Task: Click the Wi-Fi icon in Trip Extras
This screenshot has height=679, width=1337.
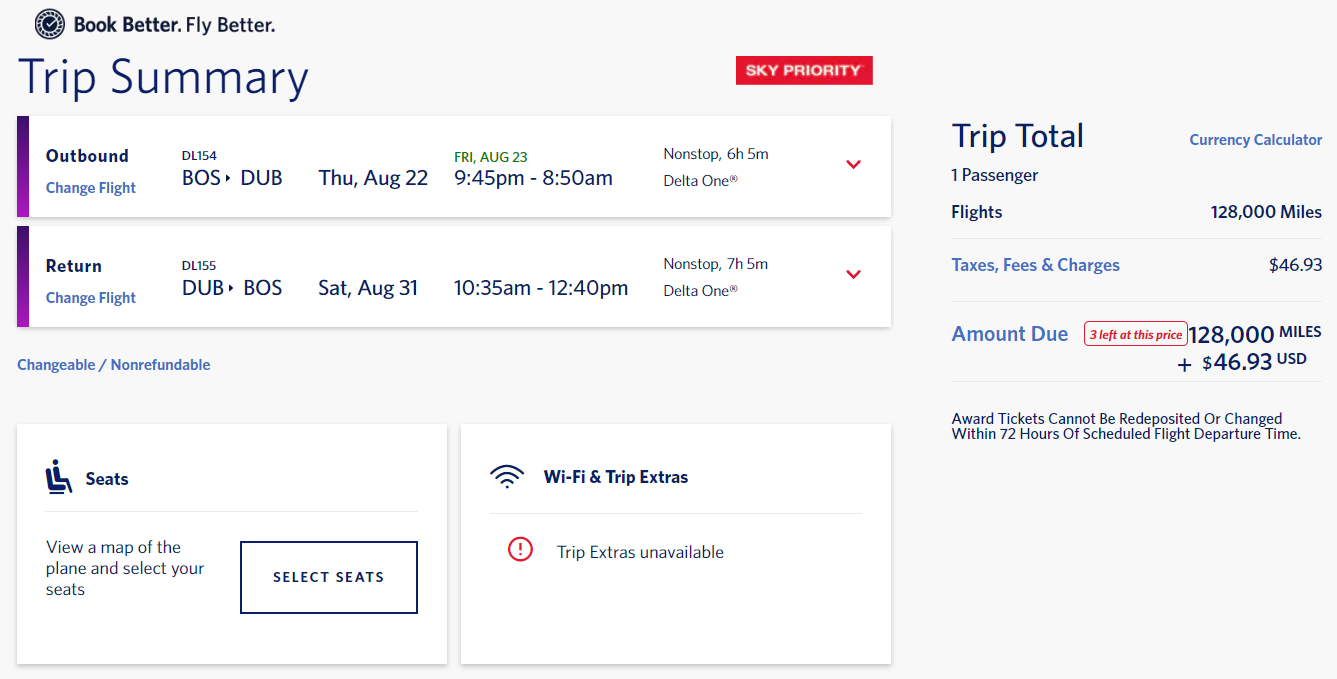Action: [x=507, y=477]
